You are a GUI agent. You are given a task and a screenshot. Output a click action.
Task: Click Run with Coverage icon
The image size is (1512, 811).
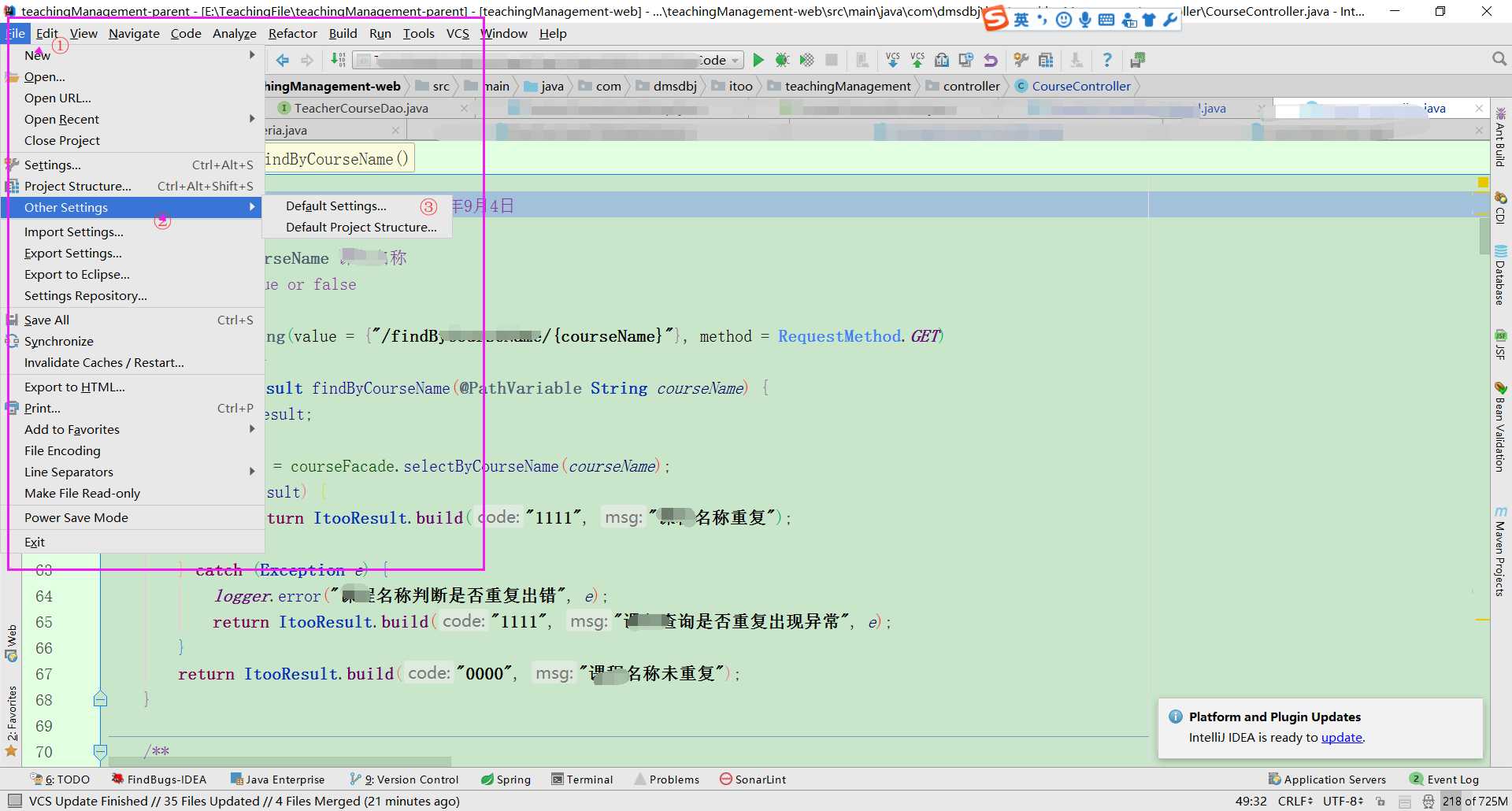806,60
